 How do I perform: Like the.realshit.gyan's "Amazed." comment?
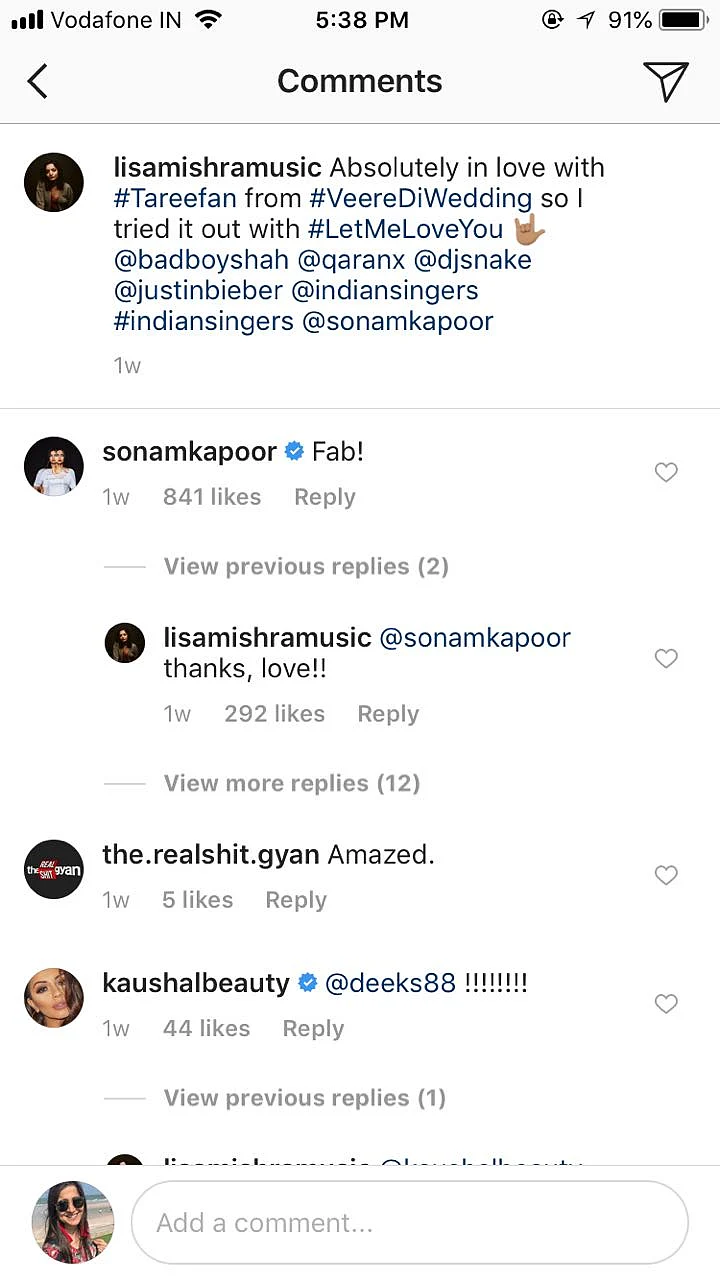click(666, 875)
